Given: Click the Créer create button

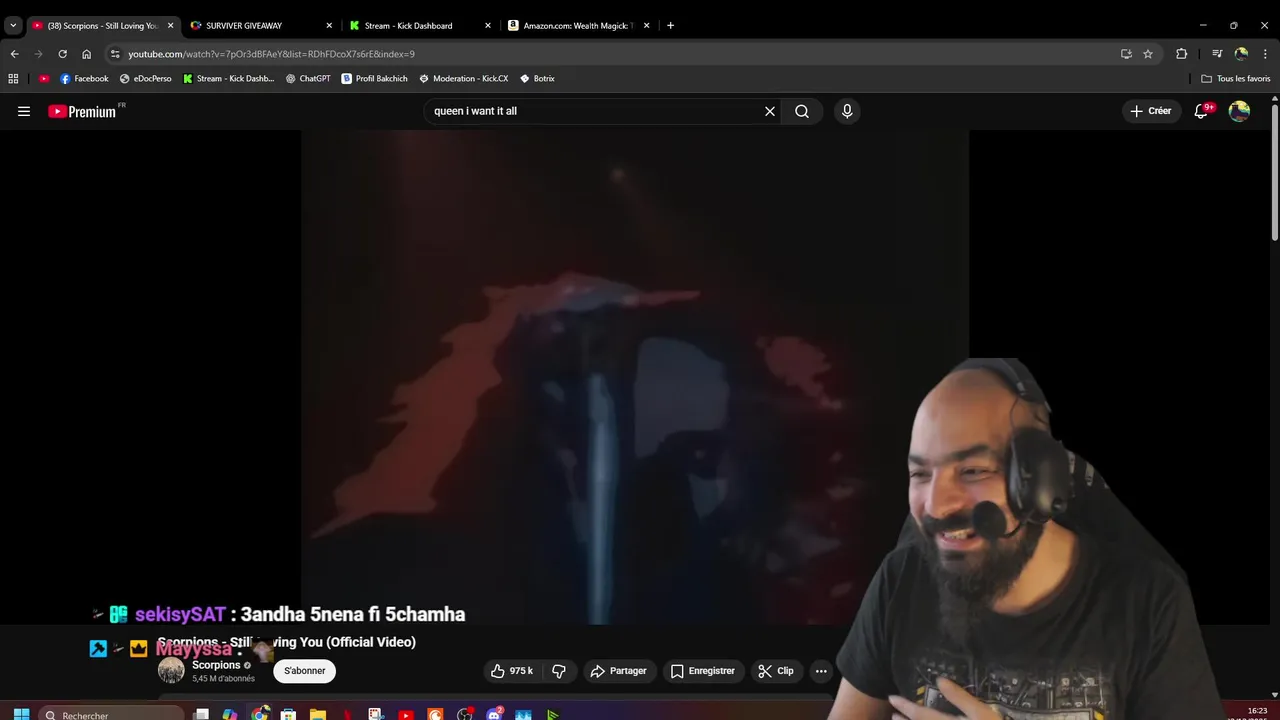Looking at the screenshot, I should (x=1151, y=111).
